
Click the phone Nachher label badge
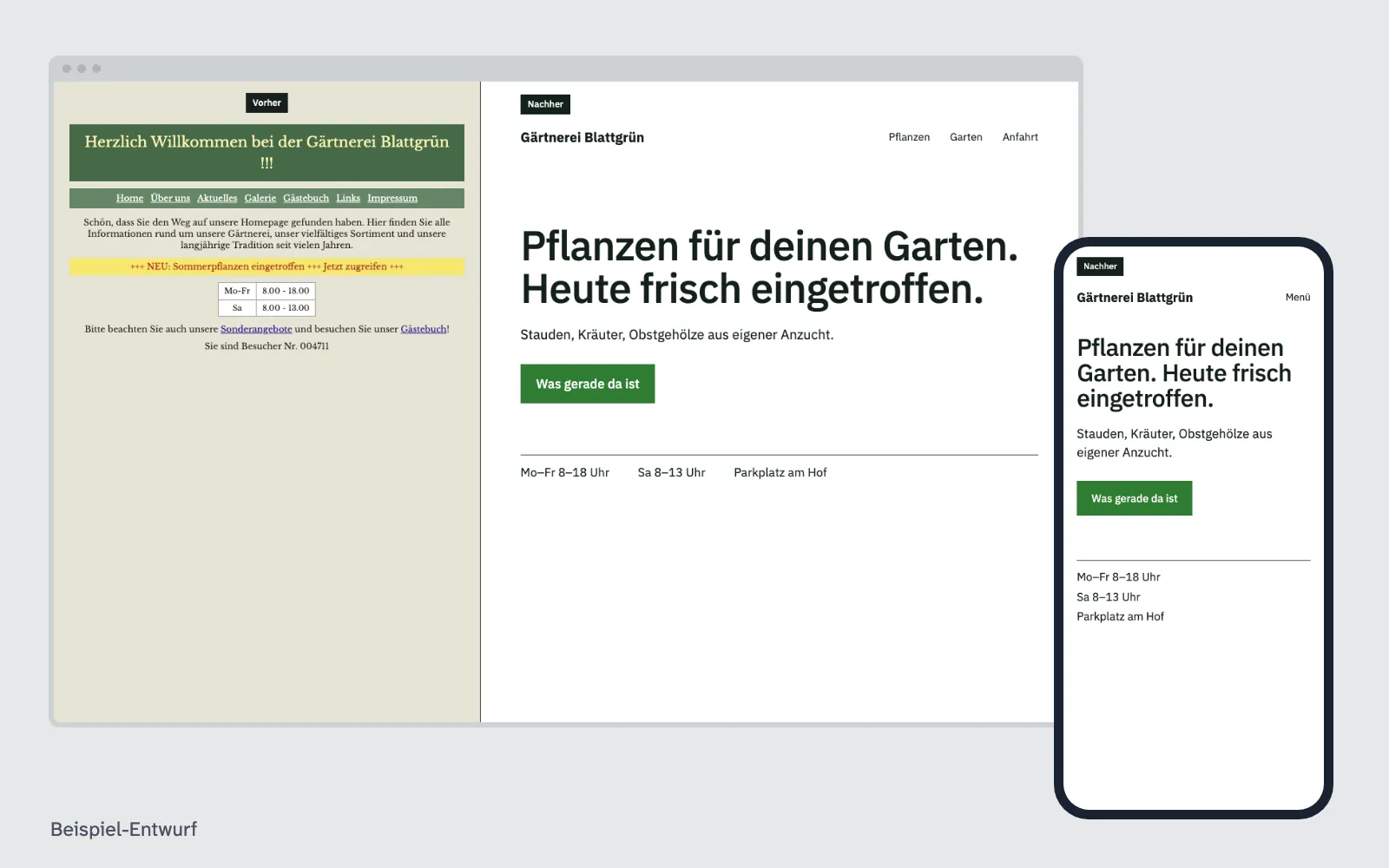[1100, 266]
